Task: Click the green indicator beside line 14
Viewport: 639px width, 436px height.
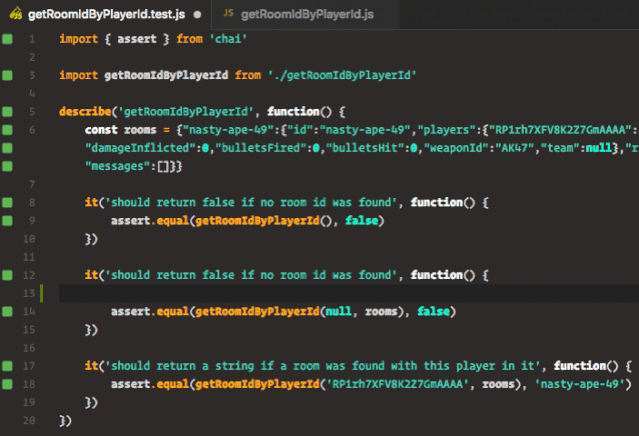Action: (x=7, y=311)
